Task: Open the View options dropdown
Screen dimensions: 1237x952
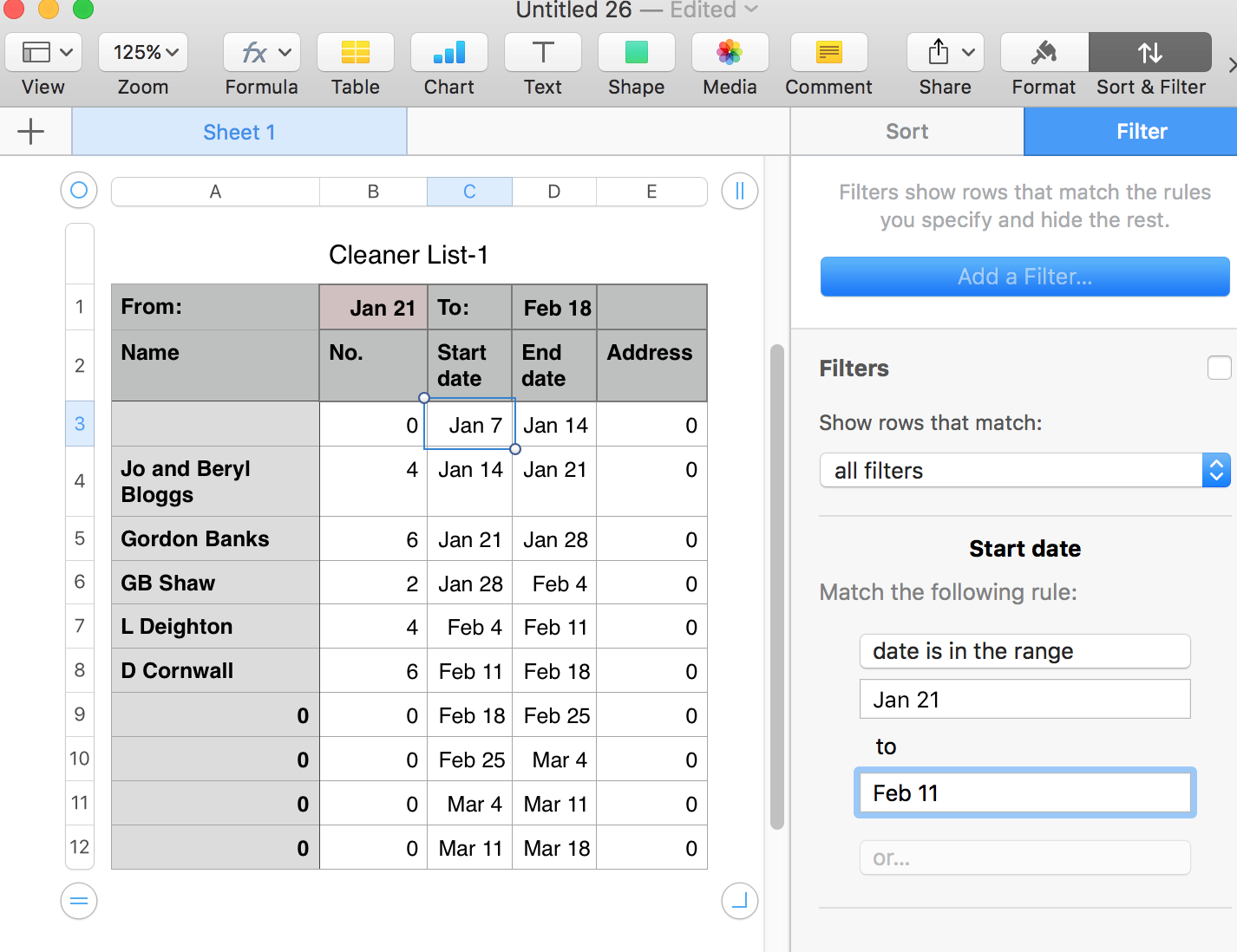Action: coord(43,53)
